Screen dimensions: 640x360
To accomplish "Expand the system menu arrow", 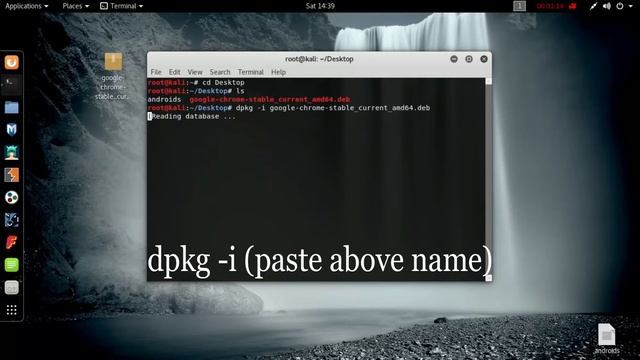I will point(631,6).
